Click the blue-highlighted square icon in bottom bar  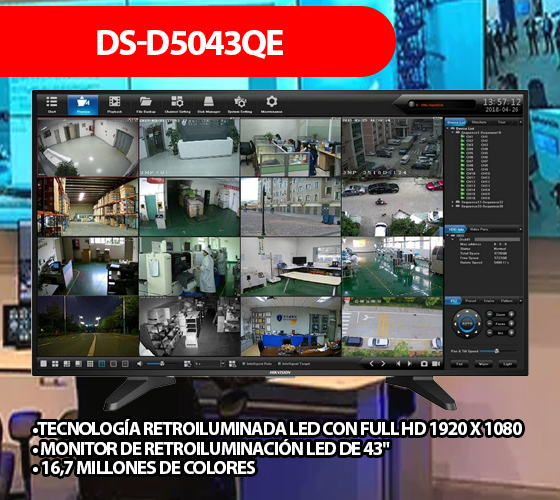pos(101,364)
